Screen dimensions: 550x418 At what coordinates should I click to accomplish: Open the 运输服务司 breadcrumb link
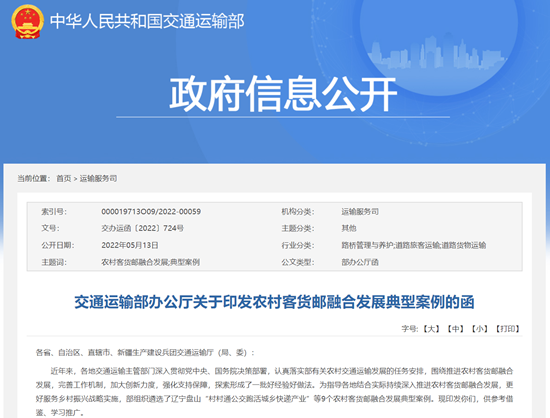98,178
